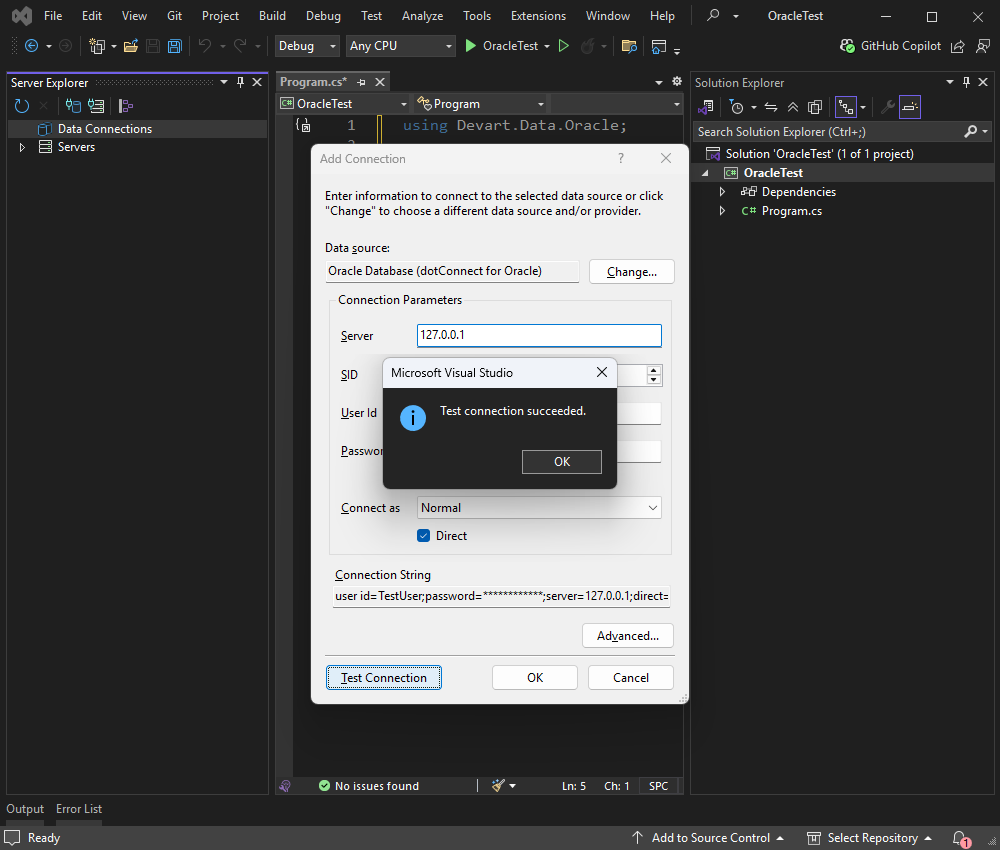1000x850 pixels.
Task: Open the Build menu
Action: (x=272, y=16)
